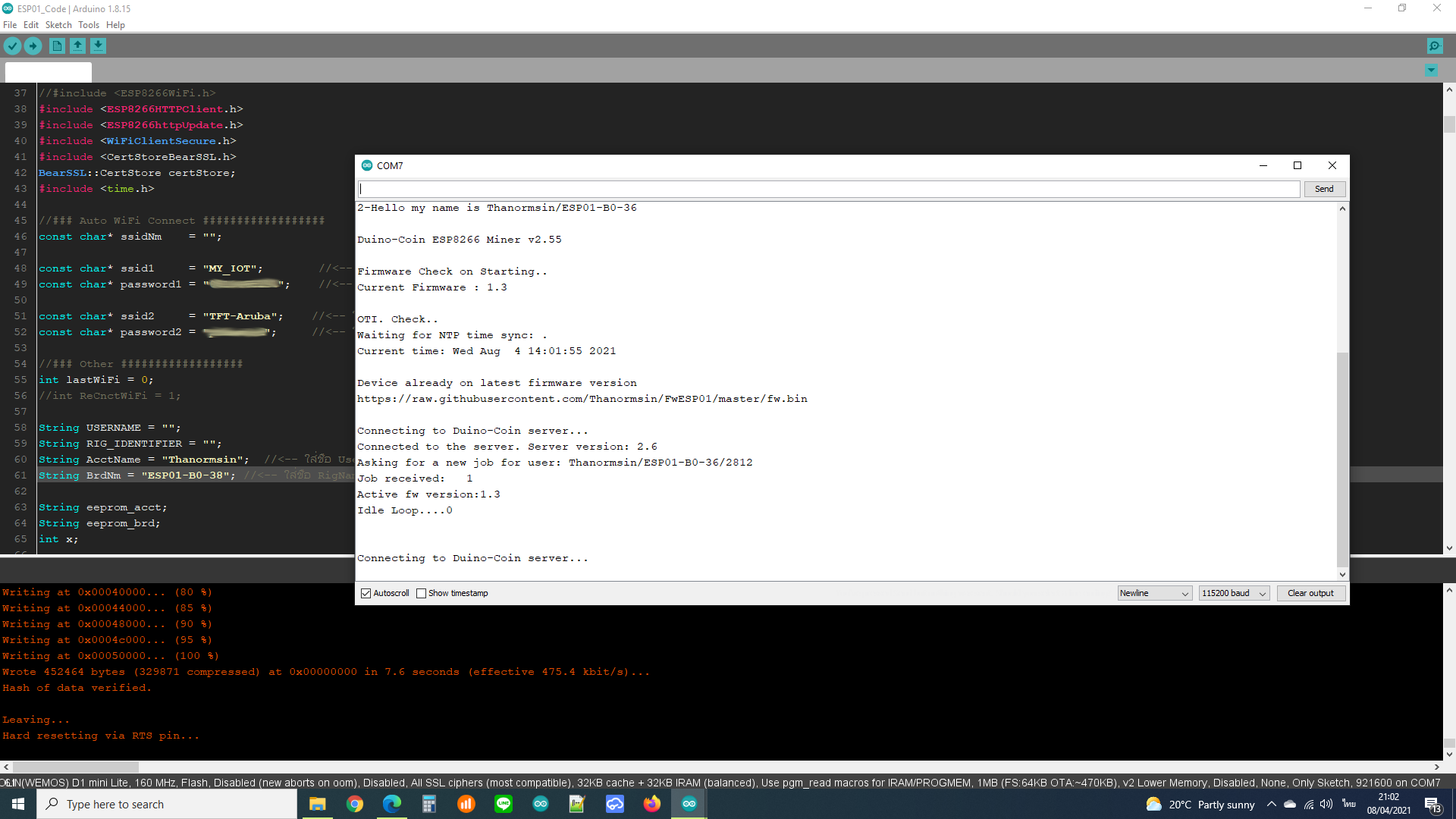The height and width of the screenshot is (819, 1456).
Task: Minimize the COM7 serial monitor window
Action: tap(1263, 165)
